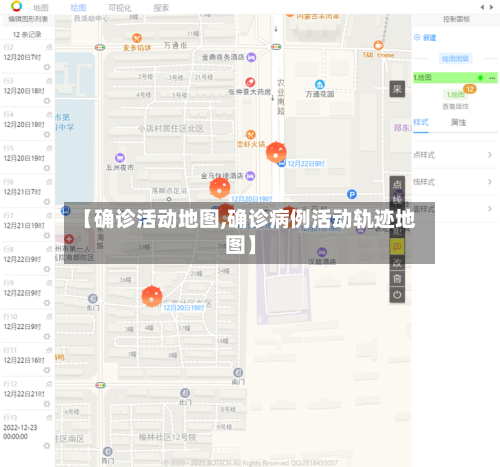Click the 12 条记录 header

pyautogui.click(x=27, y=34)
